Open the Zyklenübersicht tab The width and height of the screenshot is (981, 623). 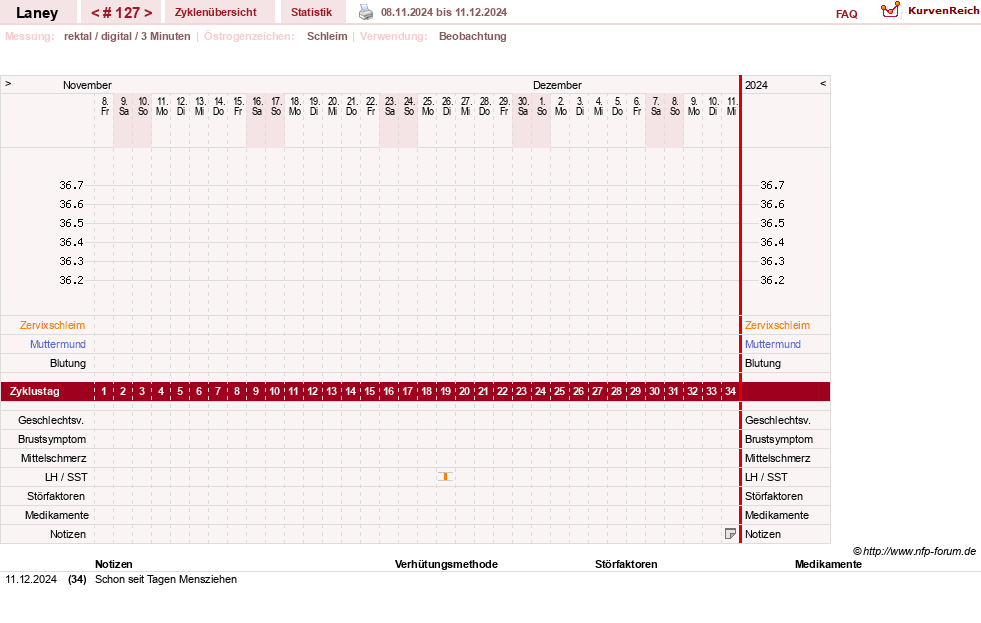[x=216, y=12]
